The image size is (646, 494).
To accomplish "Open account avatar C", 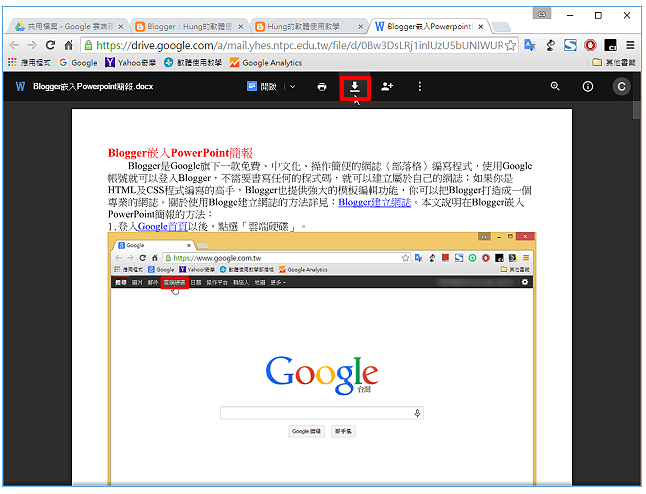I will 621,87.
